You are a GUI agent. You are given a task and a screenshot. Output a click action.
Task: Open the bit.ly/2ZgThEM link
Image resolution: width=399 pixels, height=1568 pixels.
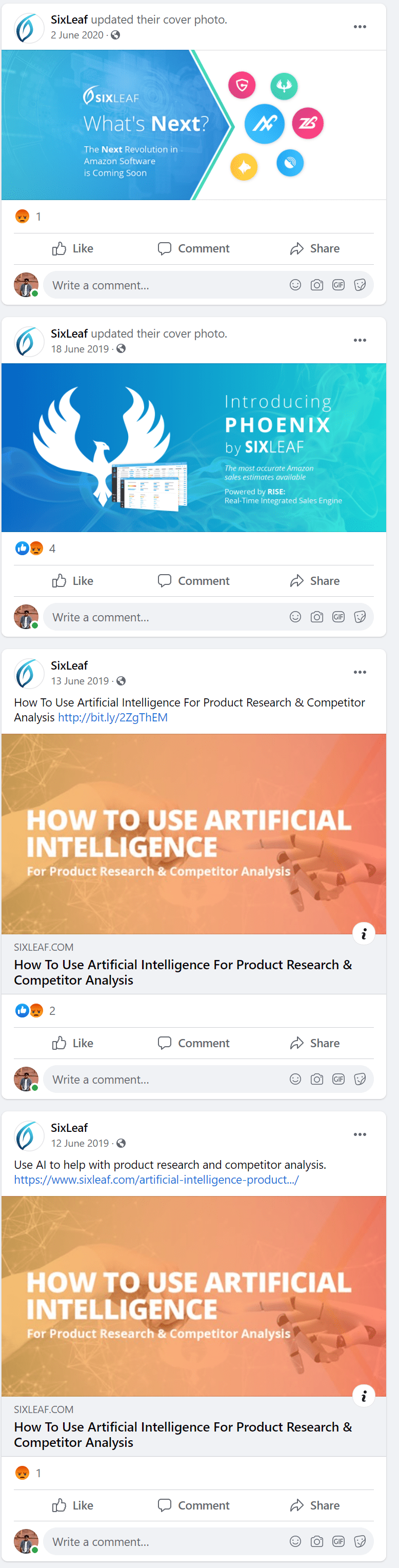[112, 717]
